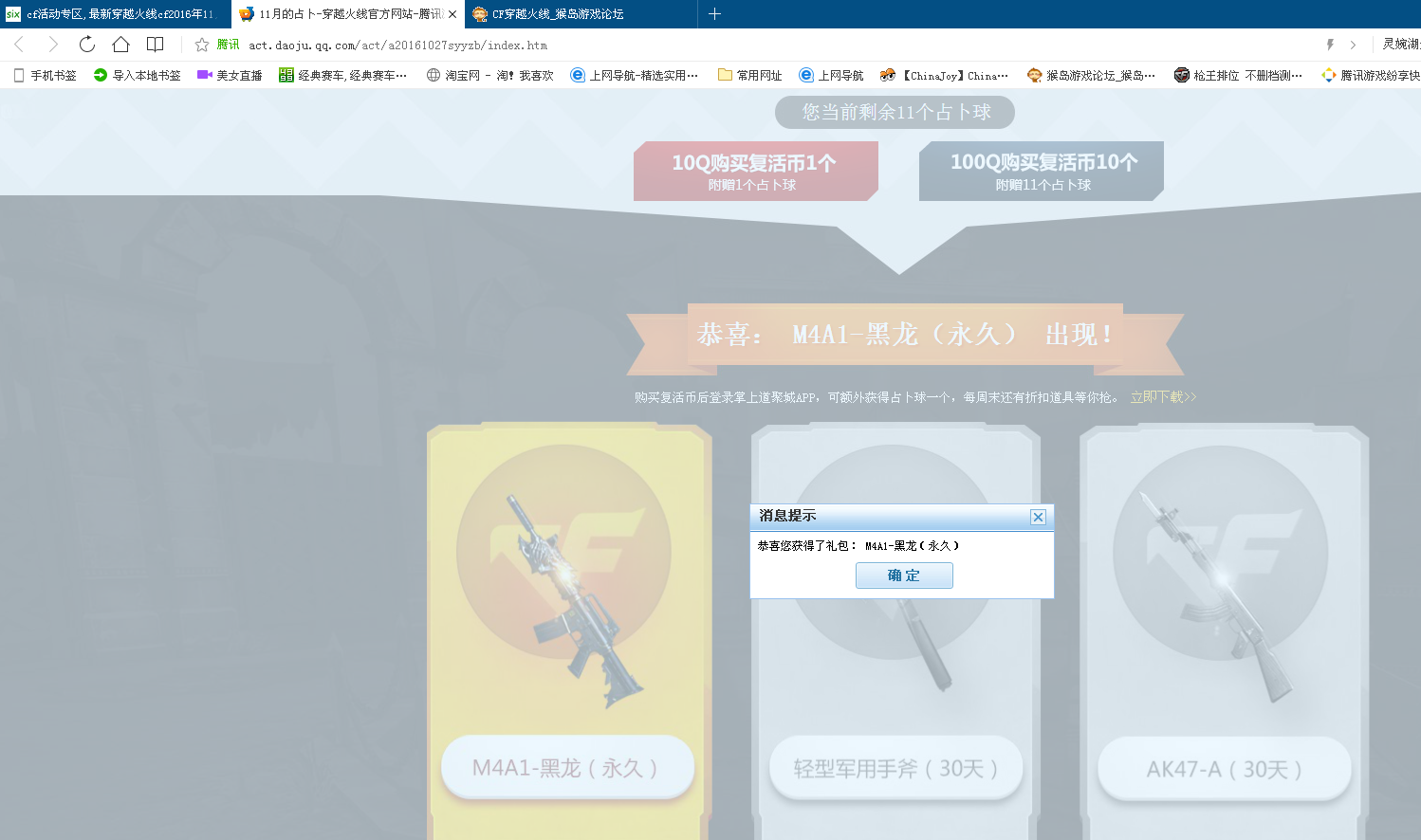Open the 经典赛车 bookmark
Screen dimensions: 1421x840
[x=343, y=75]
